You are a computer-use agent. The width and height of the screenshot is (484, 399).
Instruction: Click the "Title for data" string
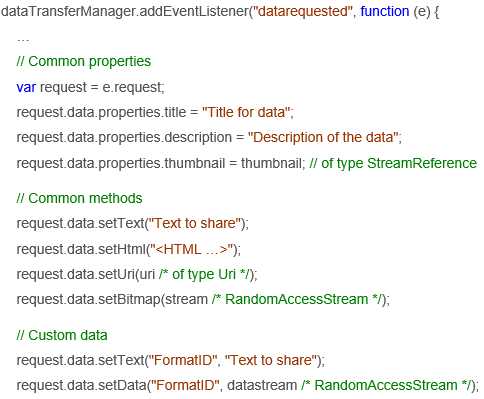[246, 112]
